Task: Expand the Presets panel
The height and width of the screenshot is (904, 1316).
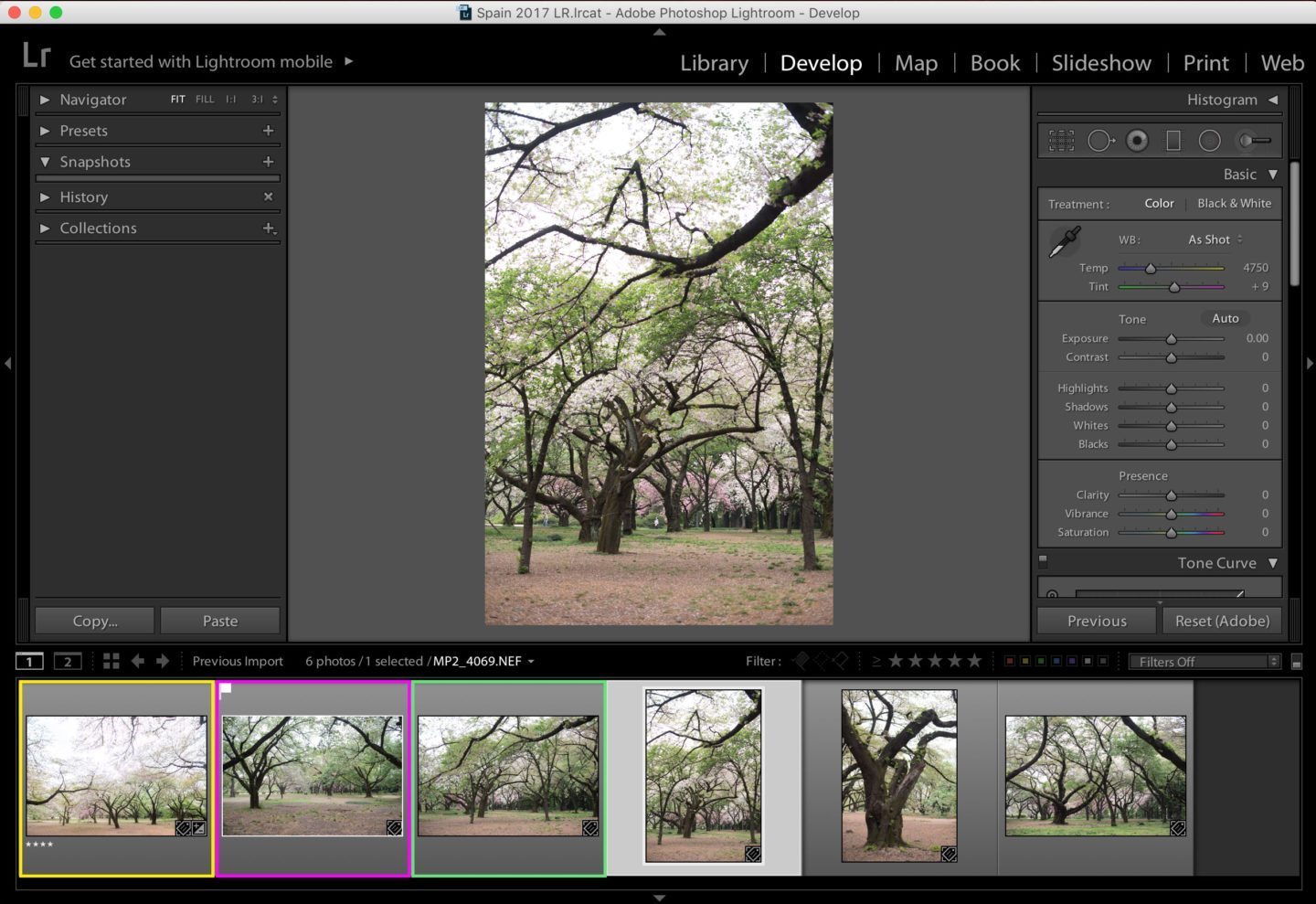Action: 44,131
